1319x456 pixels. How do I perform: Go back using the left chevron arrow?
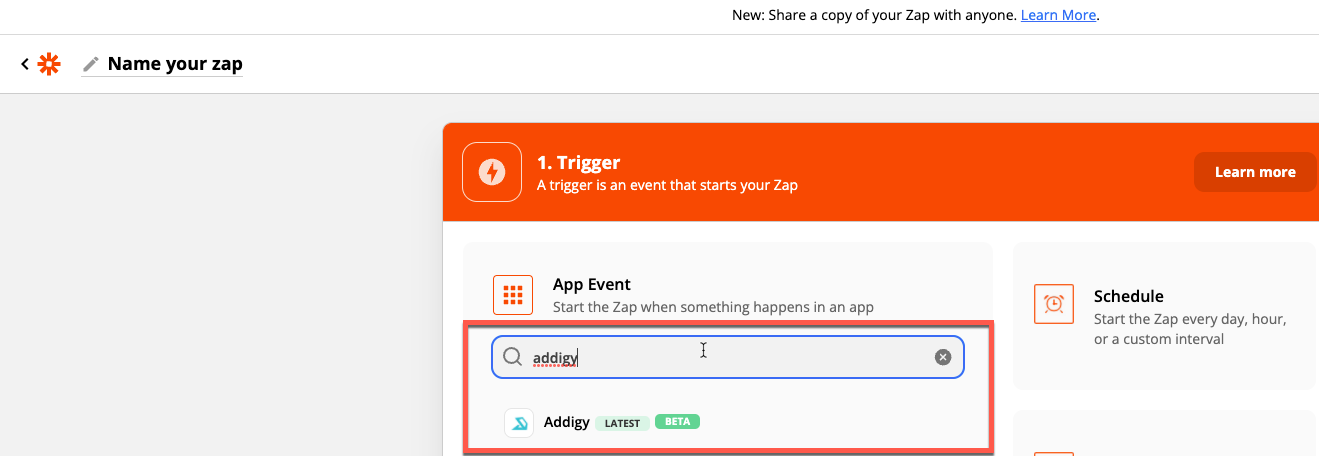click(x=25, y=64)
